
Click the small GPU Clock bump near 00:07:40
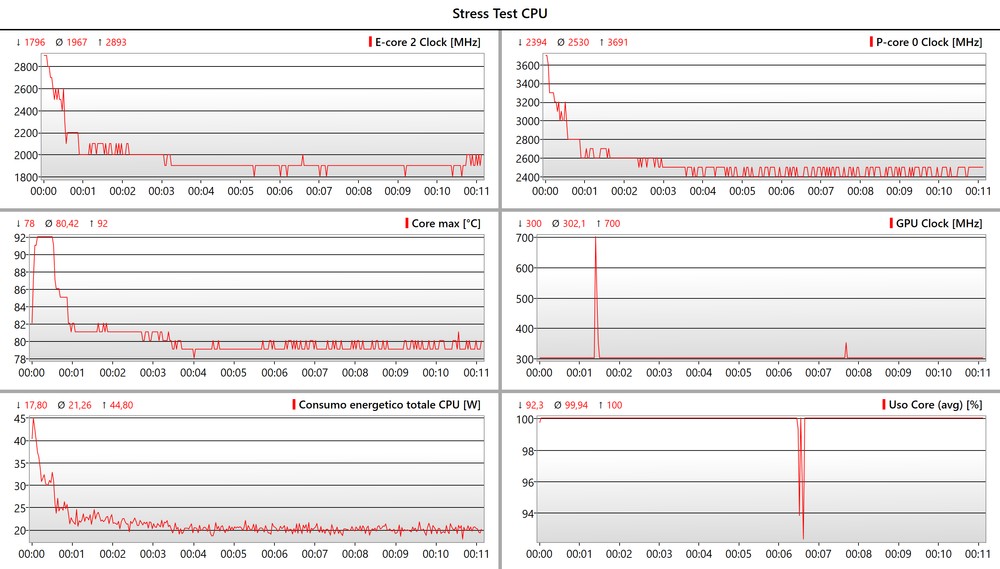click(846, 346)
